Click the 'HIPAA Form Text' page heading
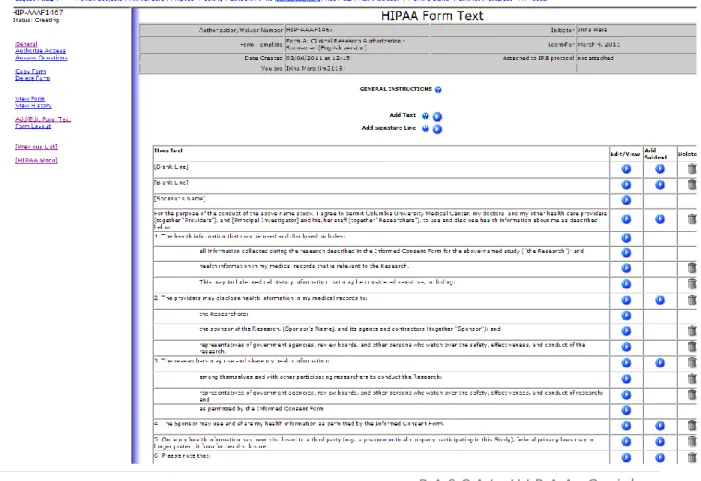The width and height of the screenshot is (701, 481). click(x=432, y=16)
